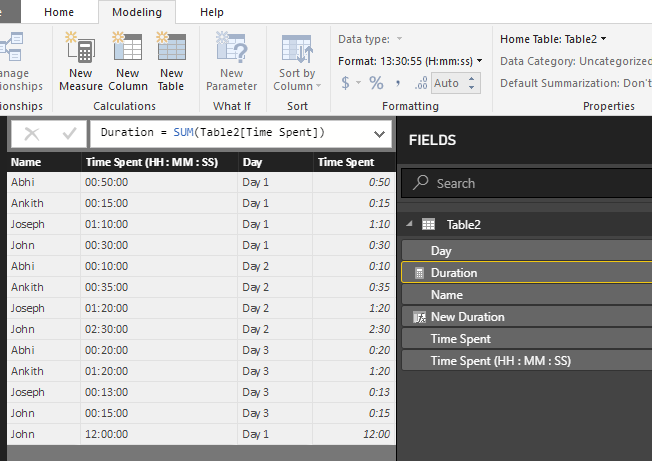The height and width of the screenshot is (461, 652).
Task: Switch to the Help tab
Action: click(x=212, y=12)
